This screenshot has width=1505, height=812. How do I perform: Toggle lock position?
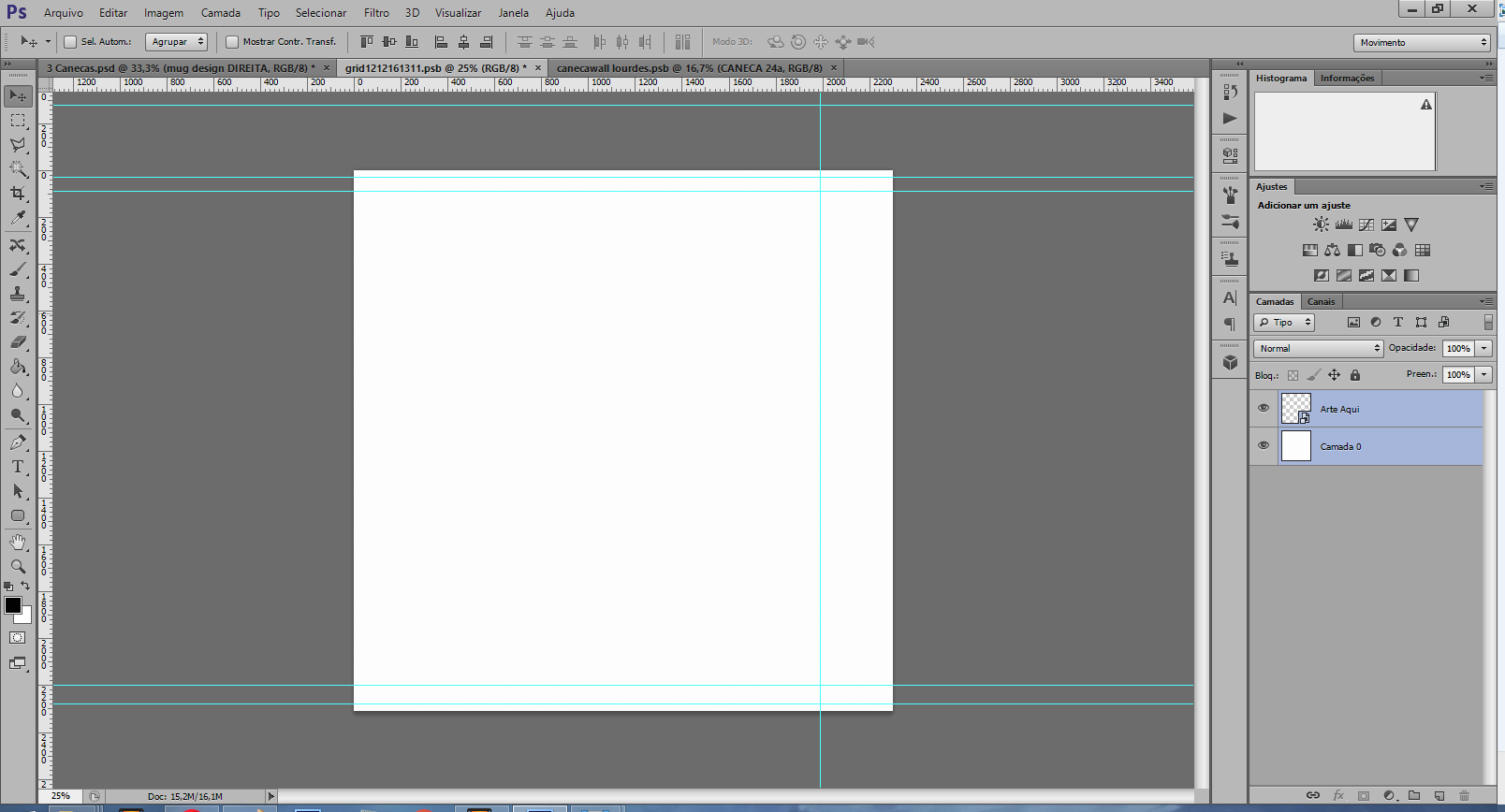(1335, 375)
